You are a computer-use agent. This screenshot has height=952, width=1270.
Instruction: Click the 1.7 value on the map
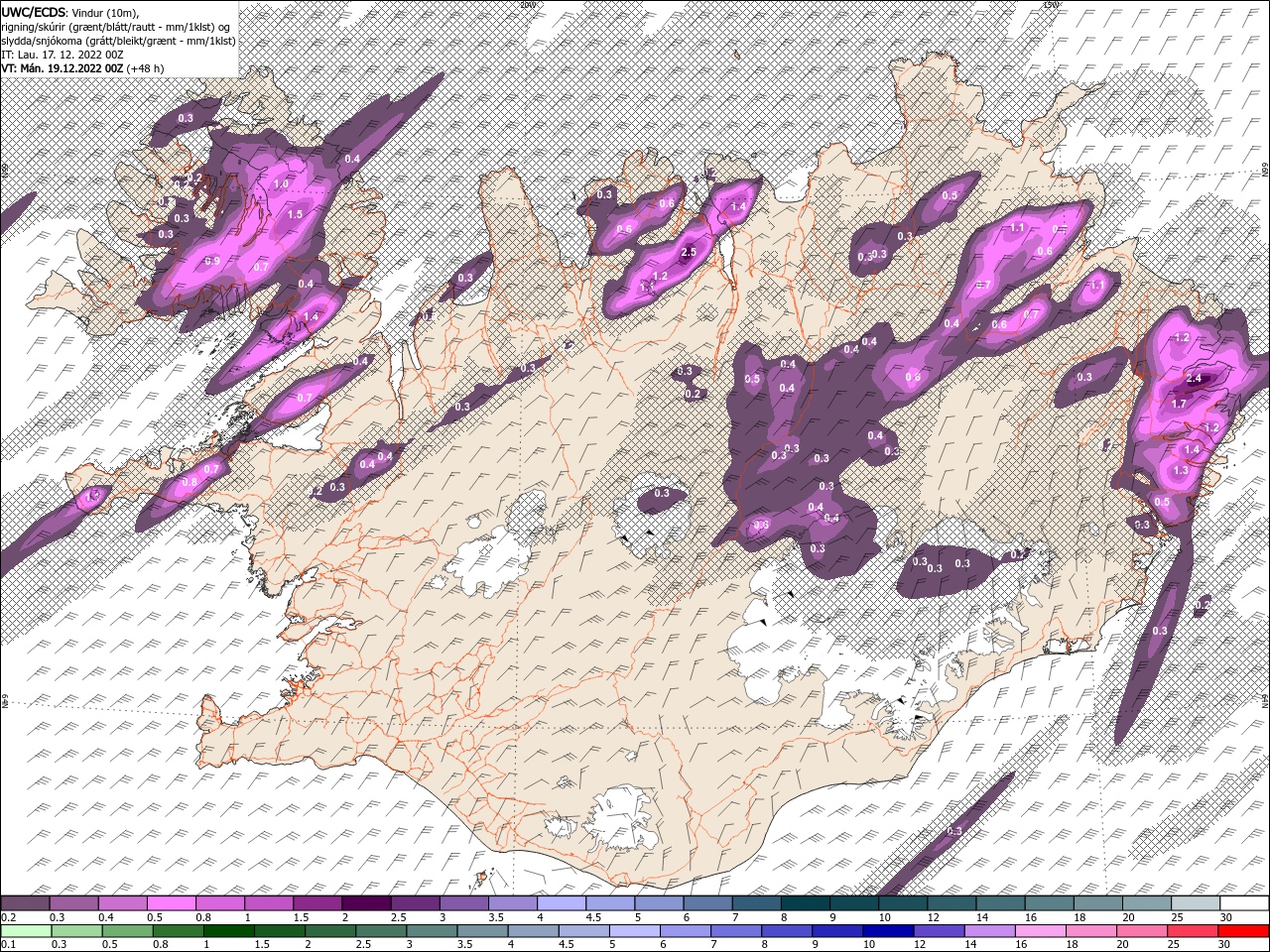(x=1179, y=404)
